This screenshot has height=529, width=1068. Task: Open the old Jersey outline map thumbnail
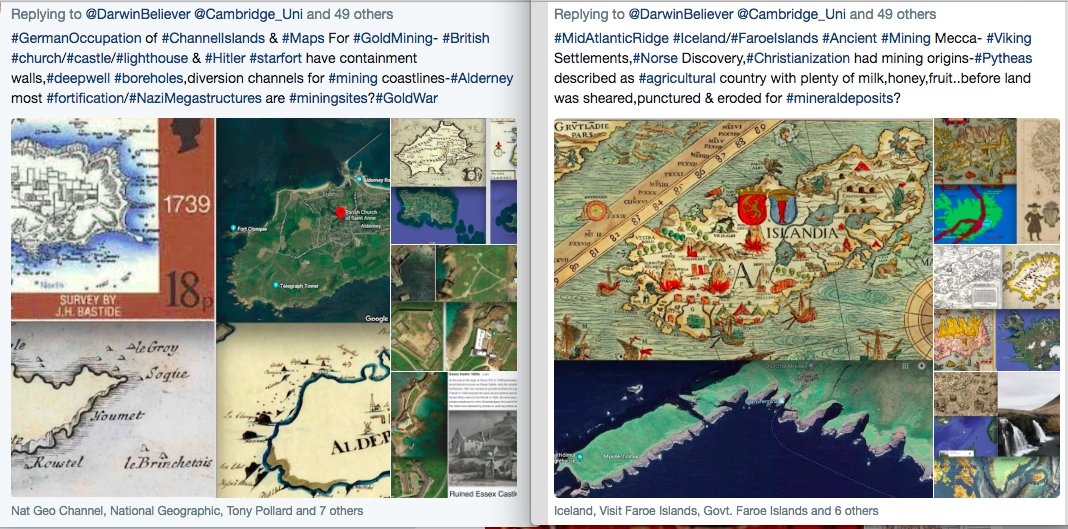point(438,152)
